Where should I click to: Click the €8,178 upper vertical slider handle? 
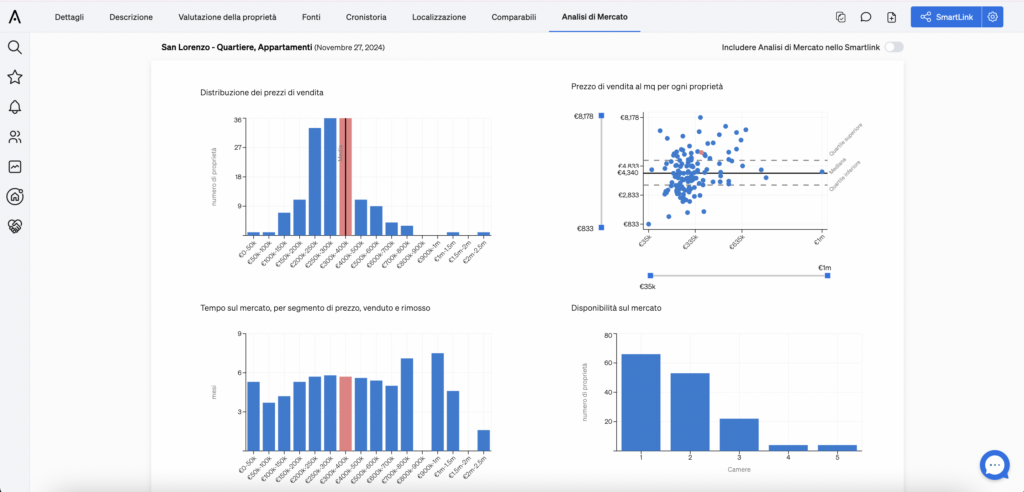(601, 116)
